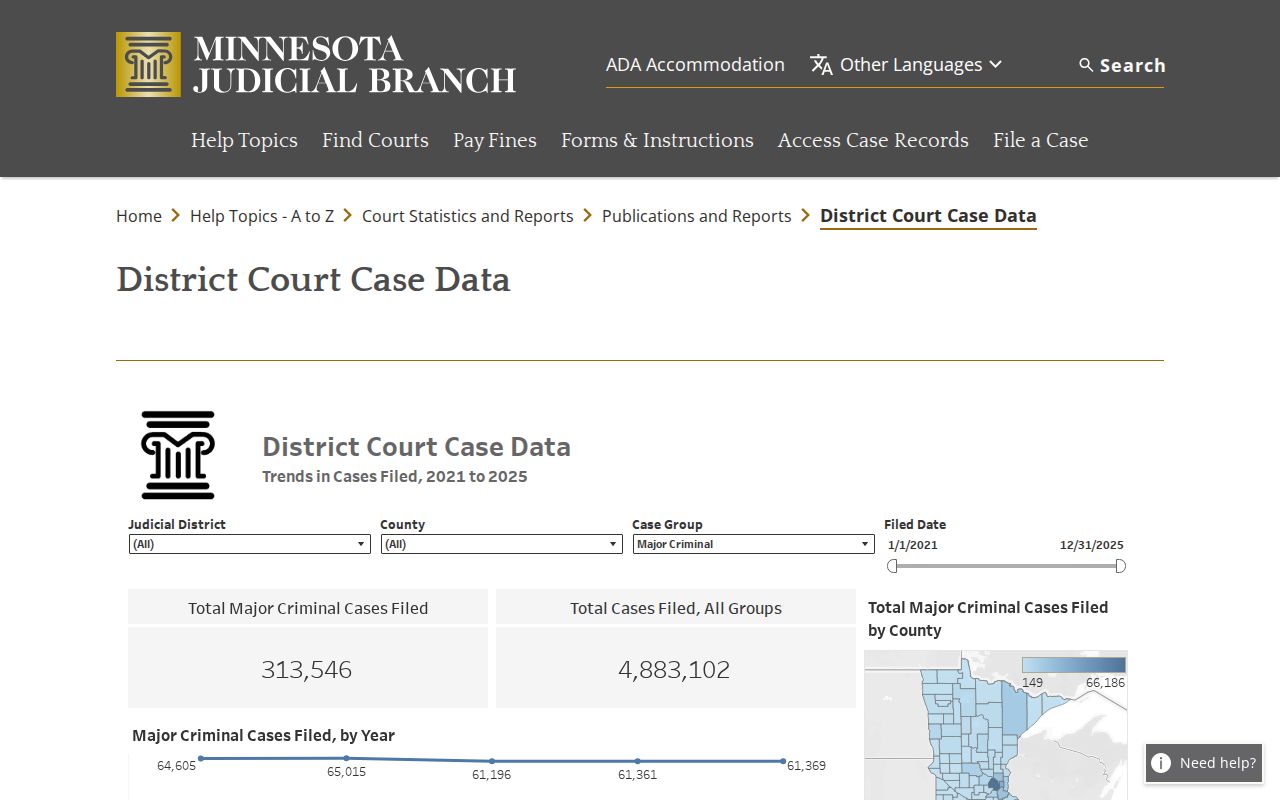Click the 61,196 data point label
The width and height of the screenshot is (1280, 800).
click(491, 775)
